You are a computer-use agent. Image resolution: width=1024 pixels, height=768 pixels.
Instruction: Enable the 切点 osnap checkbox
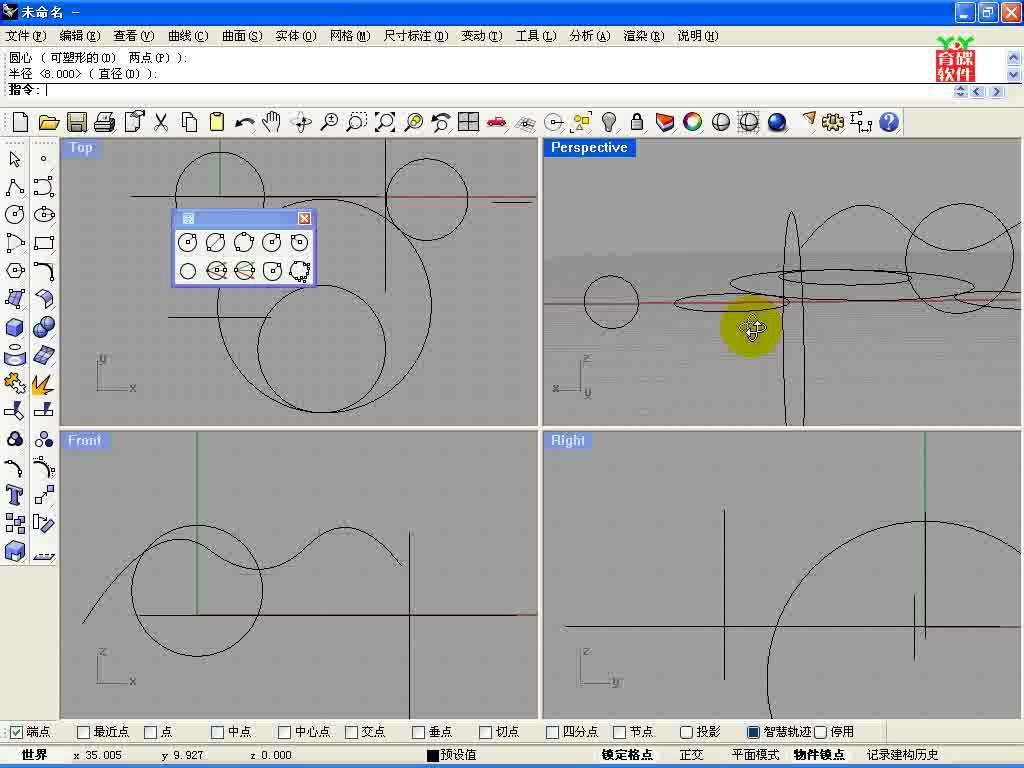pyautogui.click(x=485, y=732)
